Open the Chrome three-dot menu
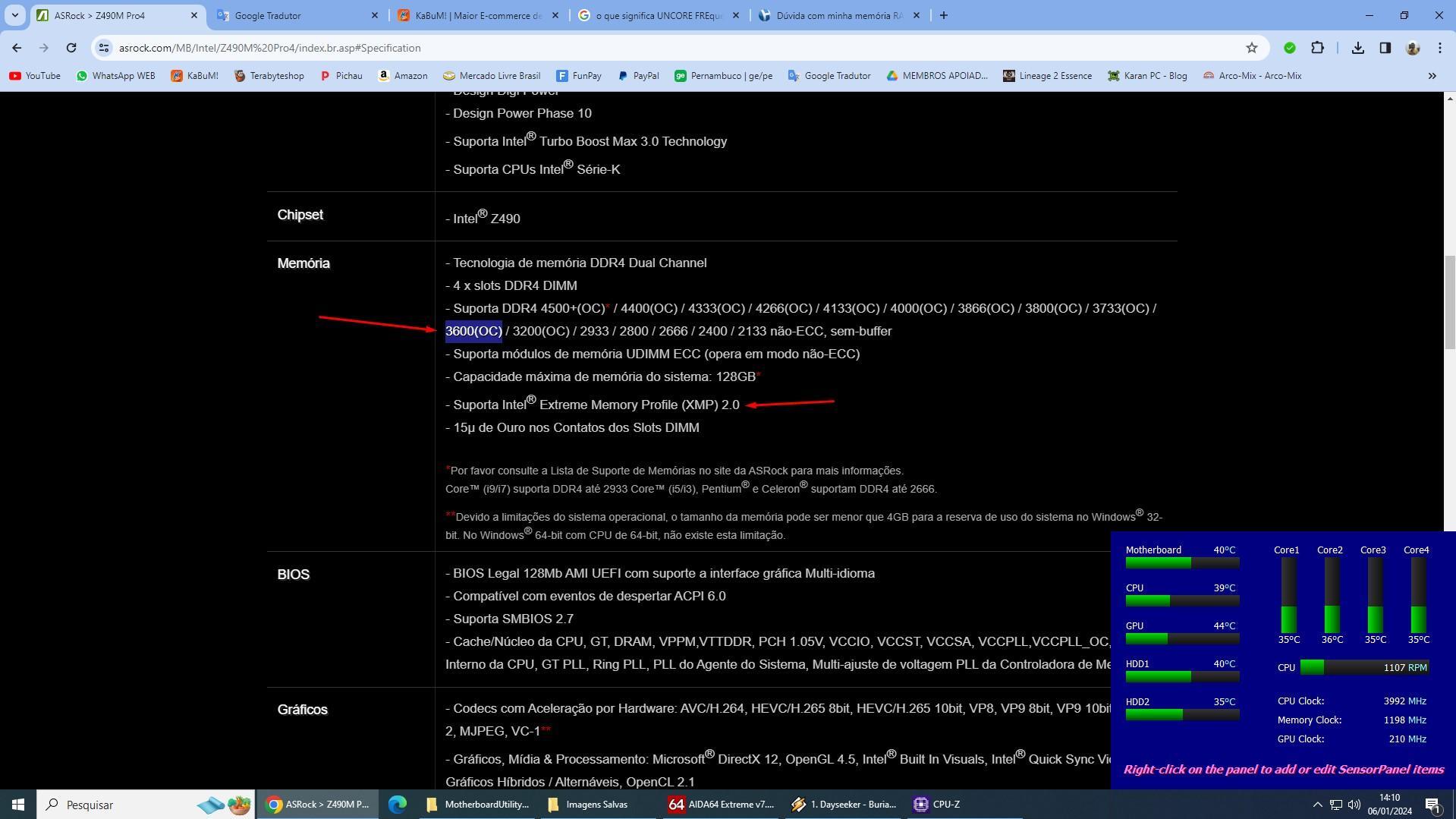The height and width of the screenshot is (819, 1456). pos(1440,48)
